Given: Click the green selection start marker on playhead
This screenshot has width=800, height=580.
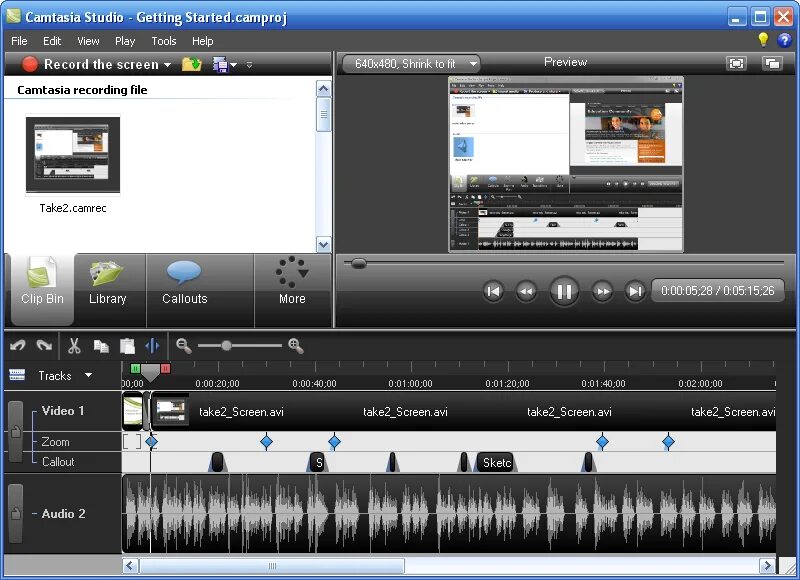Looking at the screenshot, I should 135,368.
